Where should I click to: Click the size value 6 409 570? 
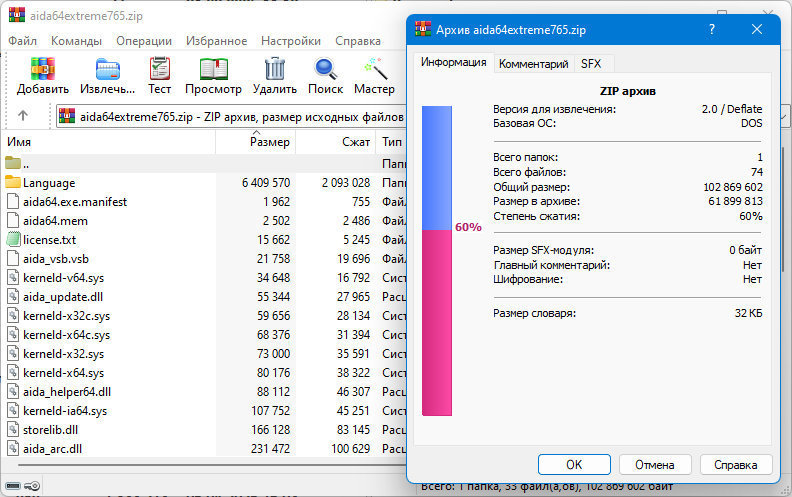click(266, 182)
